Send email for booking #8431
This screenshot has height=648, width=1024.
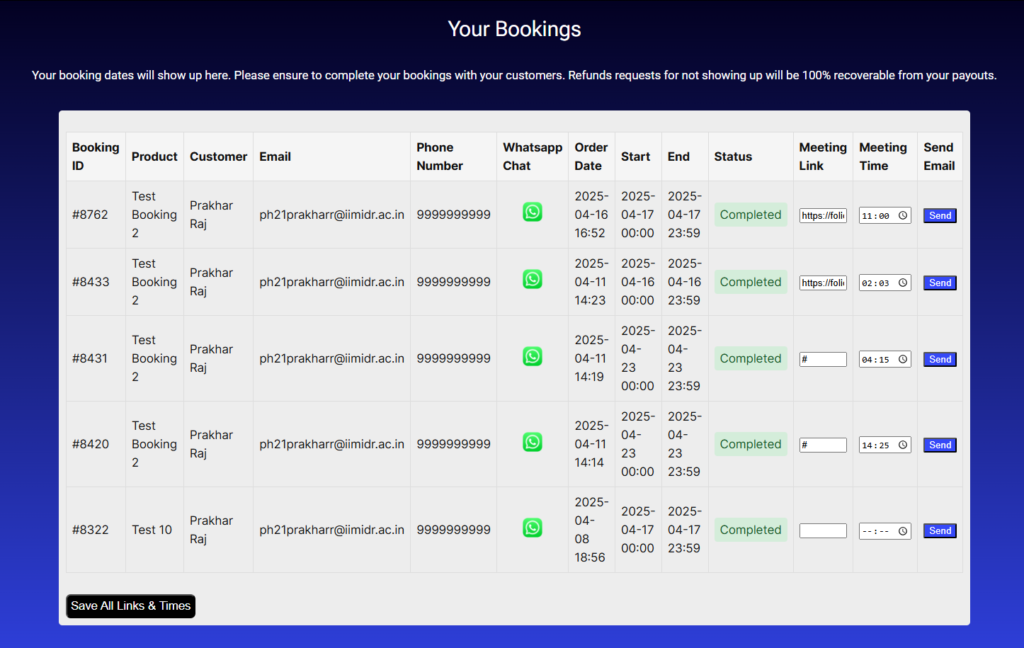(x=940, y=359)
